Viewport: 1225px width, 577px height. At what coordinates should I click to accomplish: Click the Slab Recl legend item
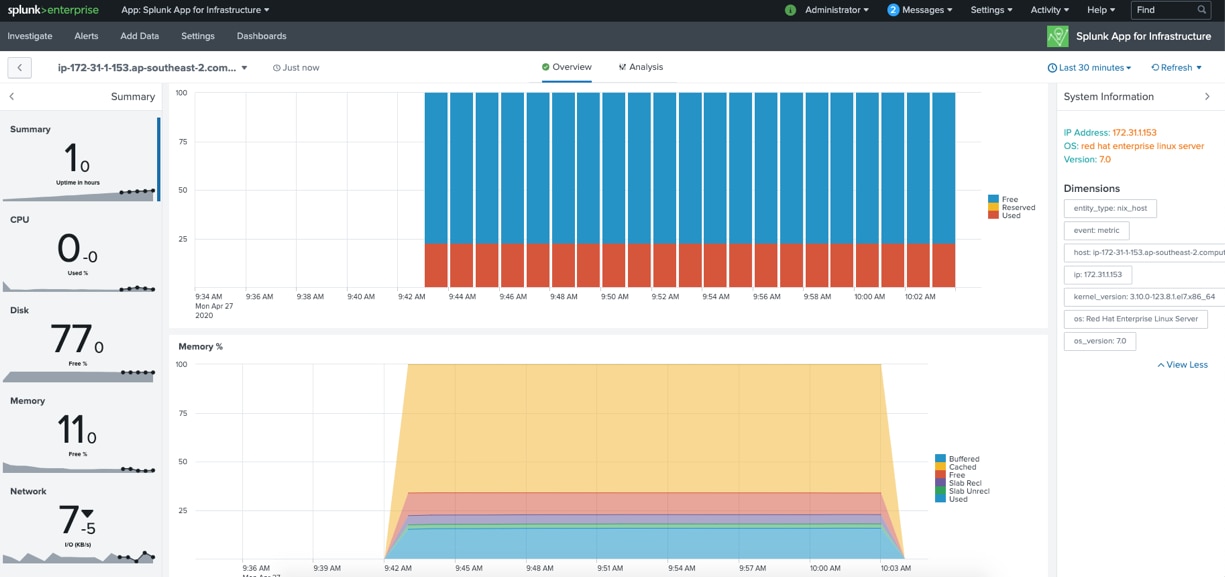click(x=958, y=483)
